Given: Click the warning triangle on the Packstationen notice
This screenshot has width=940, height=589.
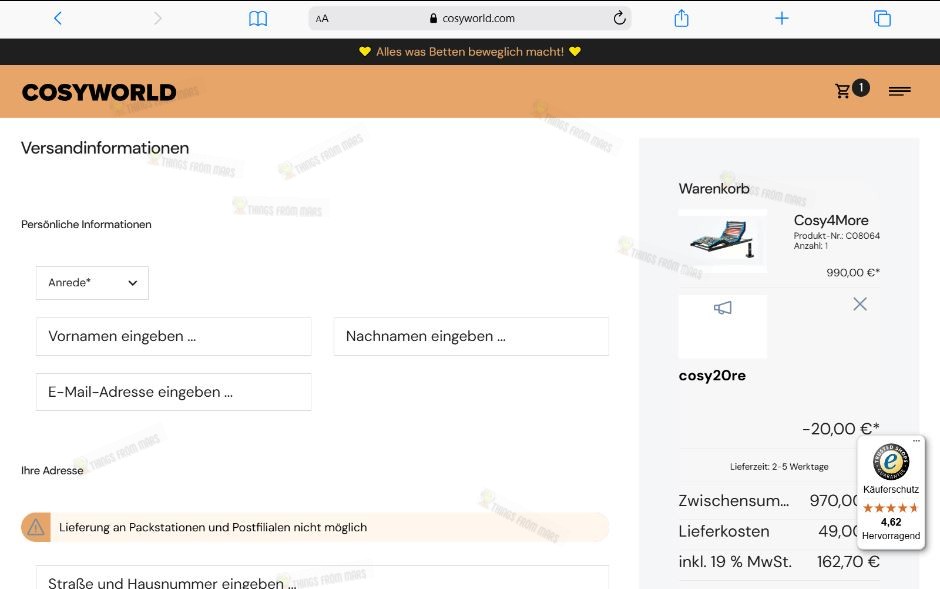Looking at the screenshot, I should (x=38, y=527).
